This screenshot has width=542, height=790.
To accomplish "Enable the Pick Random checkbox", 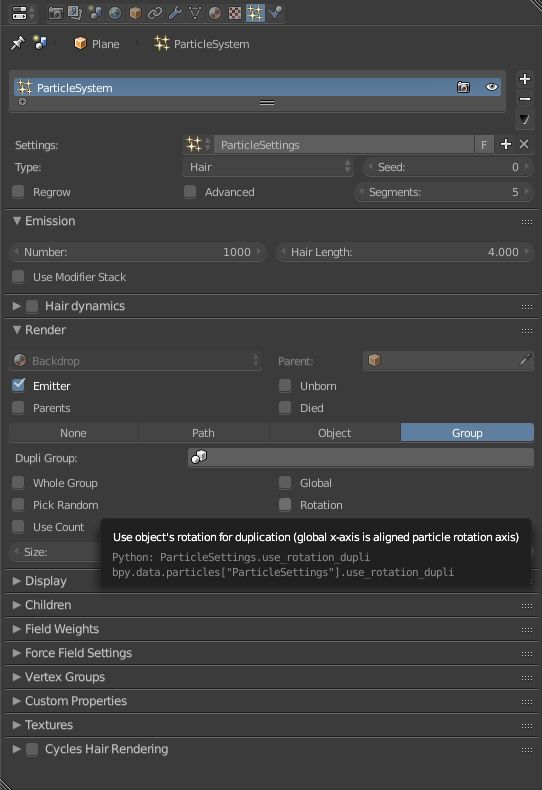I will point(19,505).
